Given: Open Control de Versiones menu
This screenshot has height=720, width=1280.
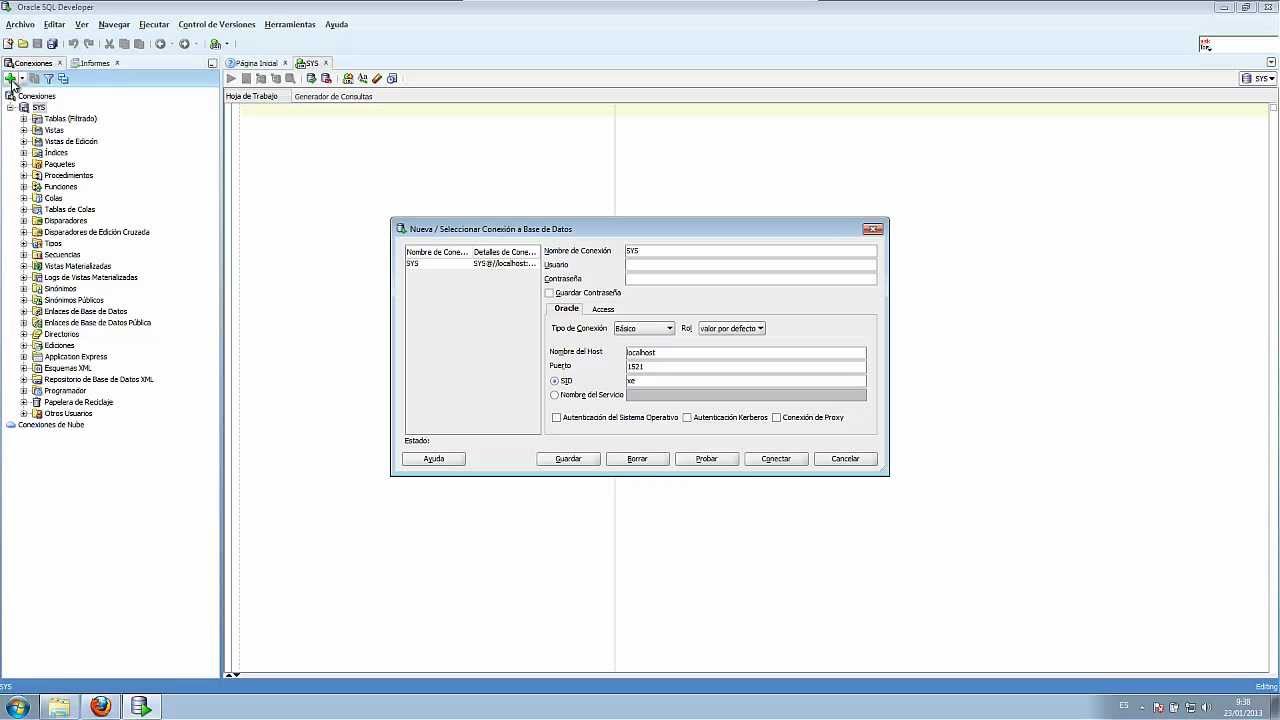Looking at the screenshot, I should click(217, 24).
